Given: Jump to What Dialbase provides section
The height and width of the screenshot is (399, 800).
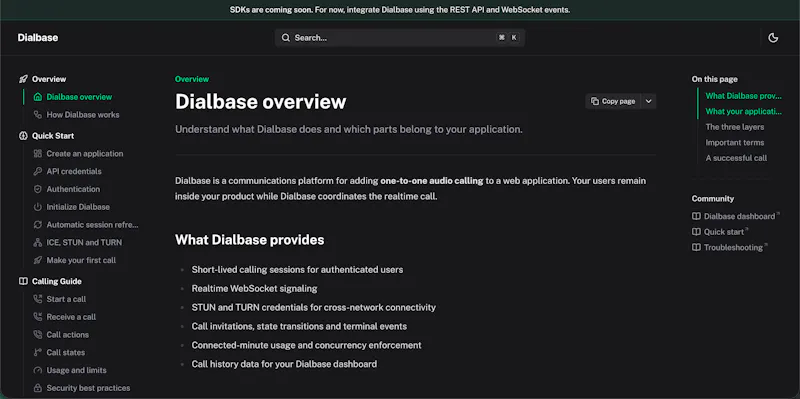Looking at the screenshot, I should [743, 96].
